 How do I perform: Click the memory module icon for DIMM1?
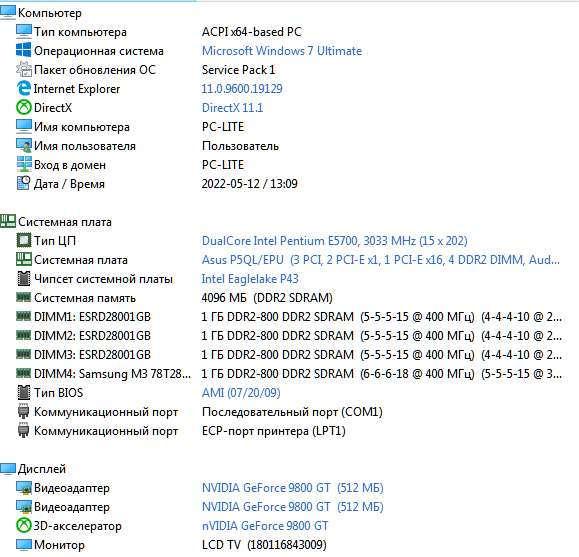[x=24, y=316]
